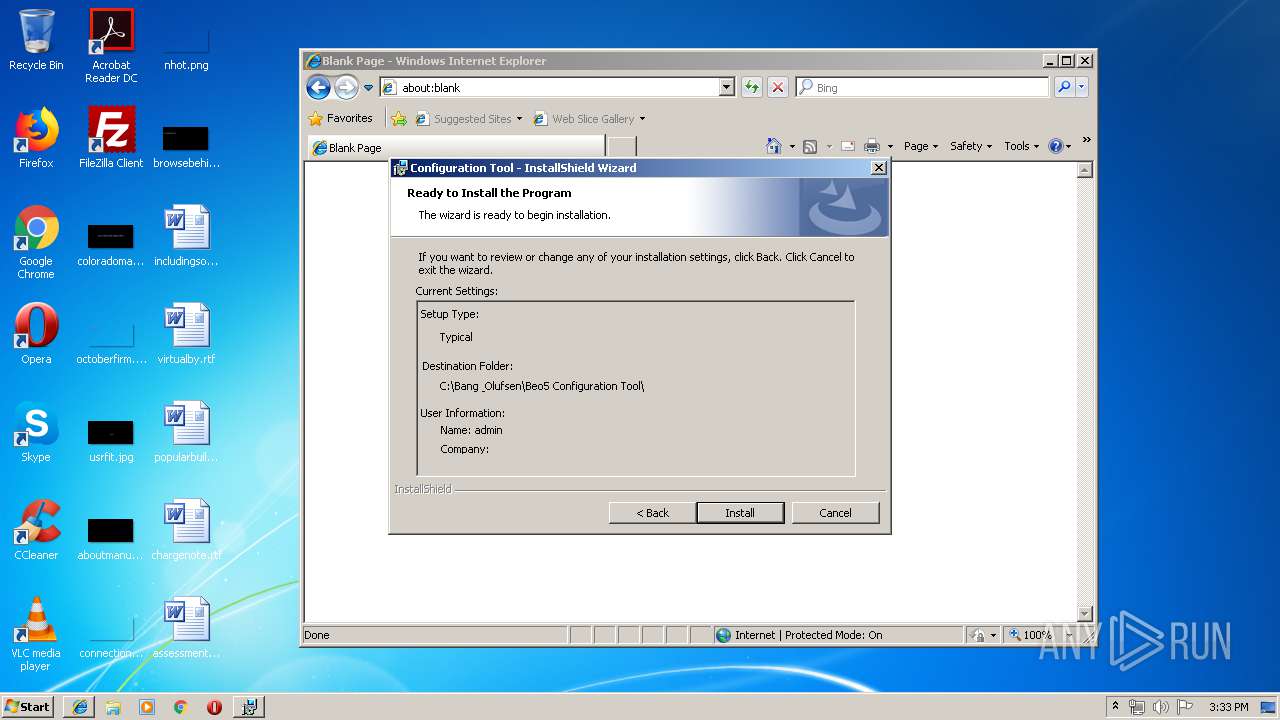
Task: Select the nhot.png file icon
Action: click(x=186, y=48)
